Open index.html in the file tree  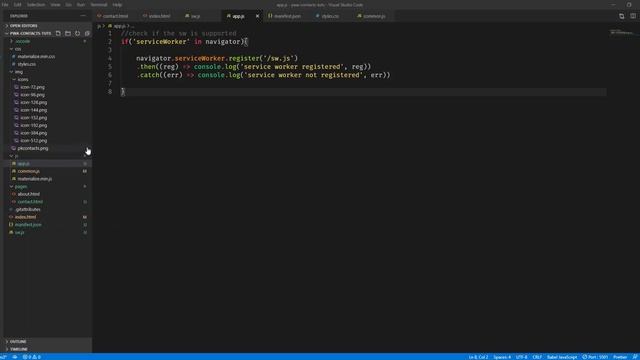25,217
